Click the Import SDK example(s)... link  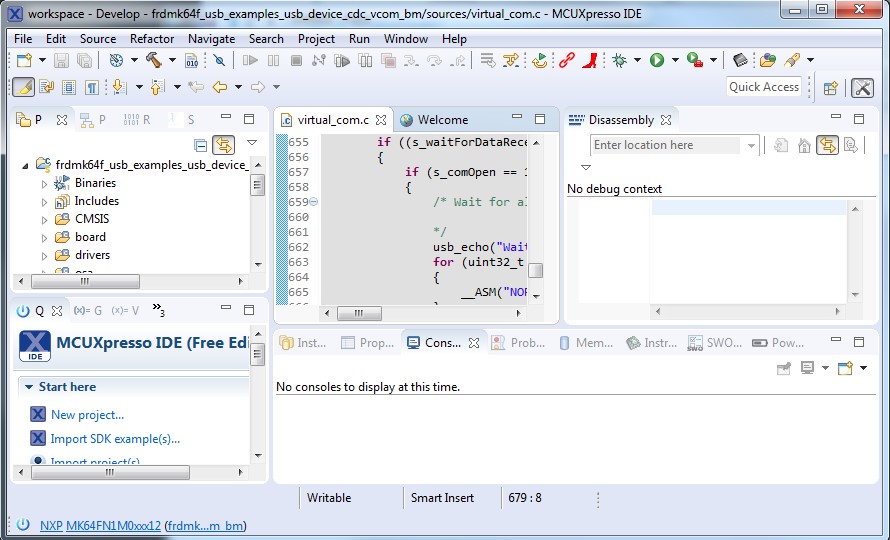[115, 438]
